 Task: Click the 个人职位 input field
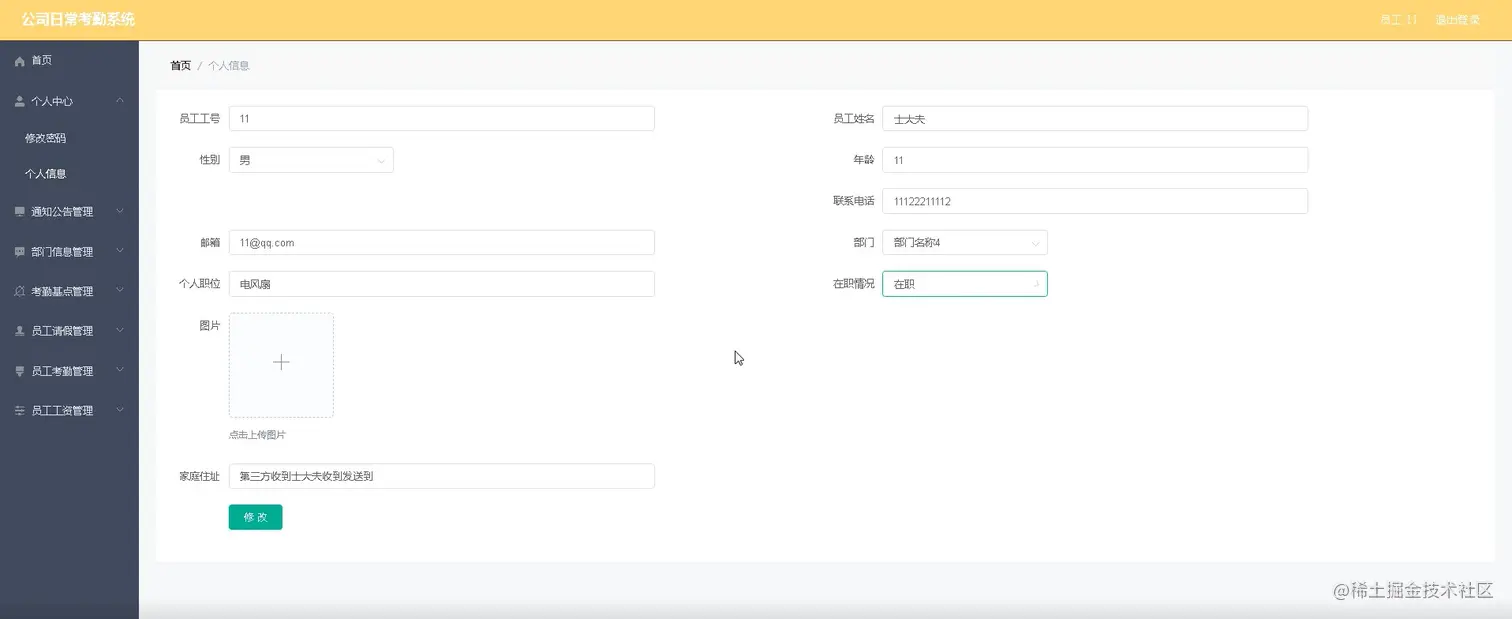[x=442, y=284]
